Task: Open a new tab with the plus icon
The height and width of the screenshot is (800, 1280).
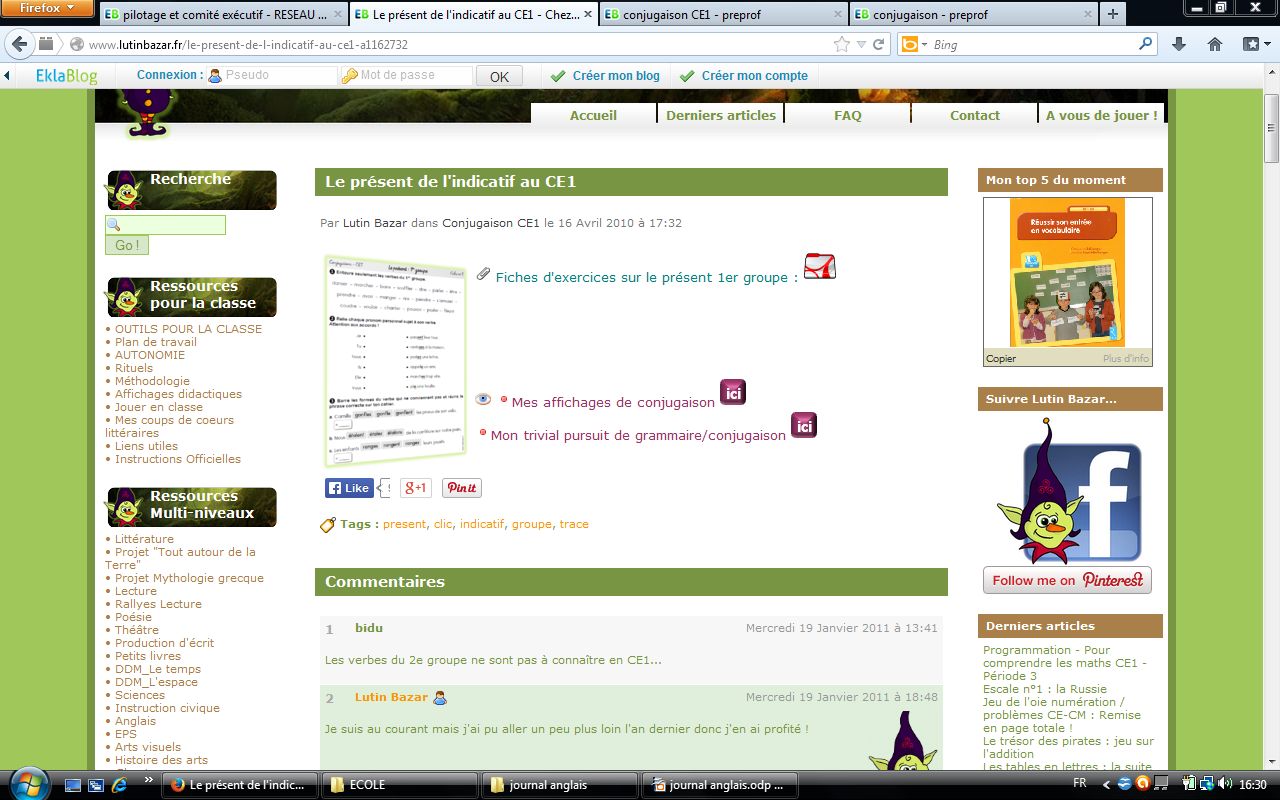Action: [x=1111, y=14]
